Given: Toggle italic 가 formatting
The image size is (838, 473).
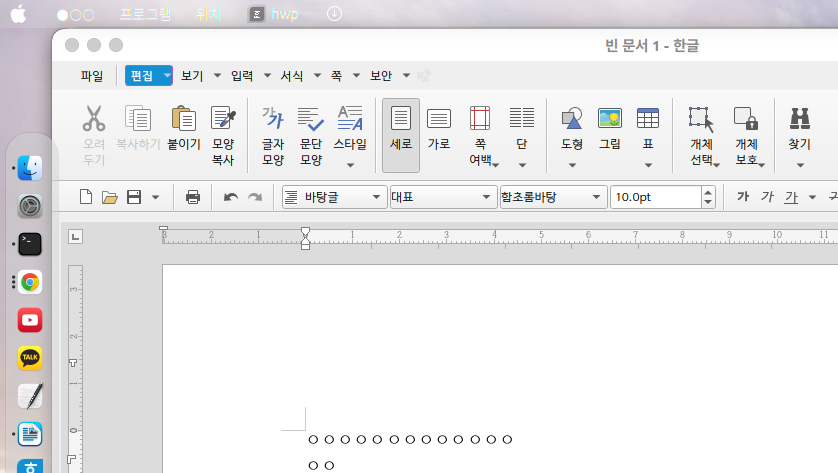Looking at the screenshot, I should (767, 197).
